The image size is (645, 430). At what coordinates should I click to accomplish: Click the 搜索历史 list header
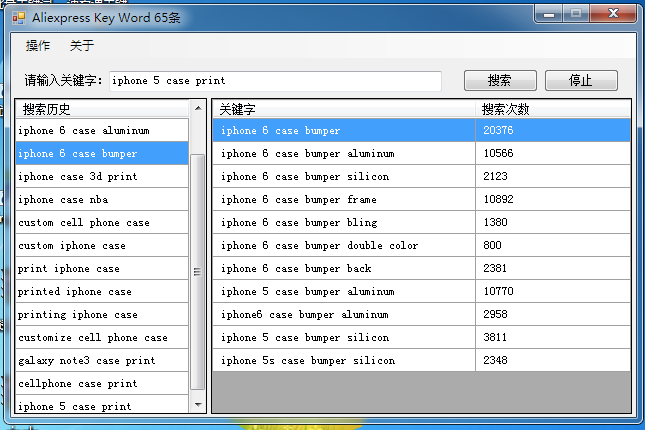[100, 109]
